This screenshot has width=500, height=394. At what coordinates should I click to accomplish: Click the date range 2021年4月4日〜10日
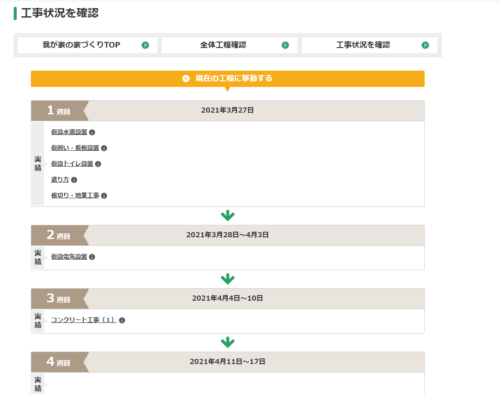click(x=228, y=298)
